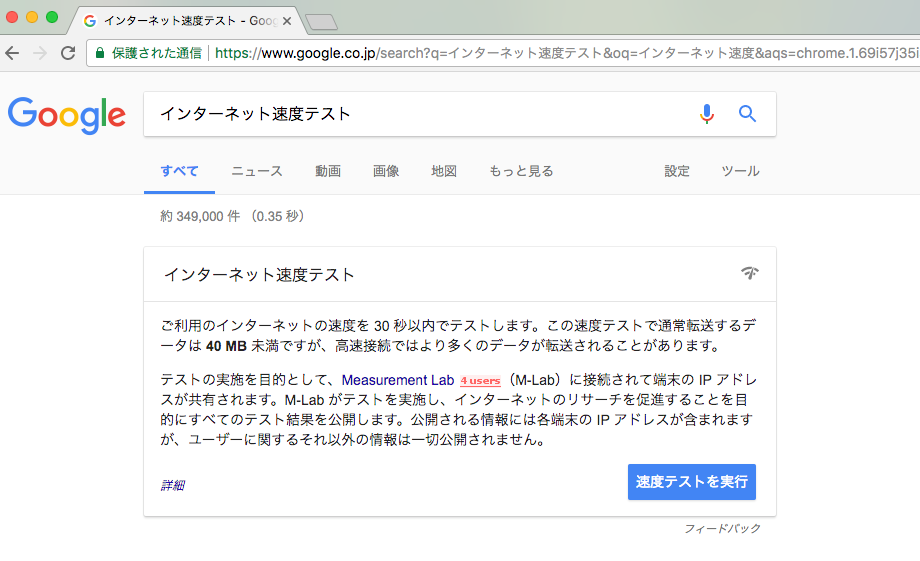Open a new tab with the new-tab button
The image size is (920, 561).
[x=322, y=22]
